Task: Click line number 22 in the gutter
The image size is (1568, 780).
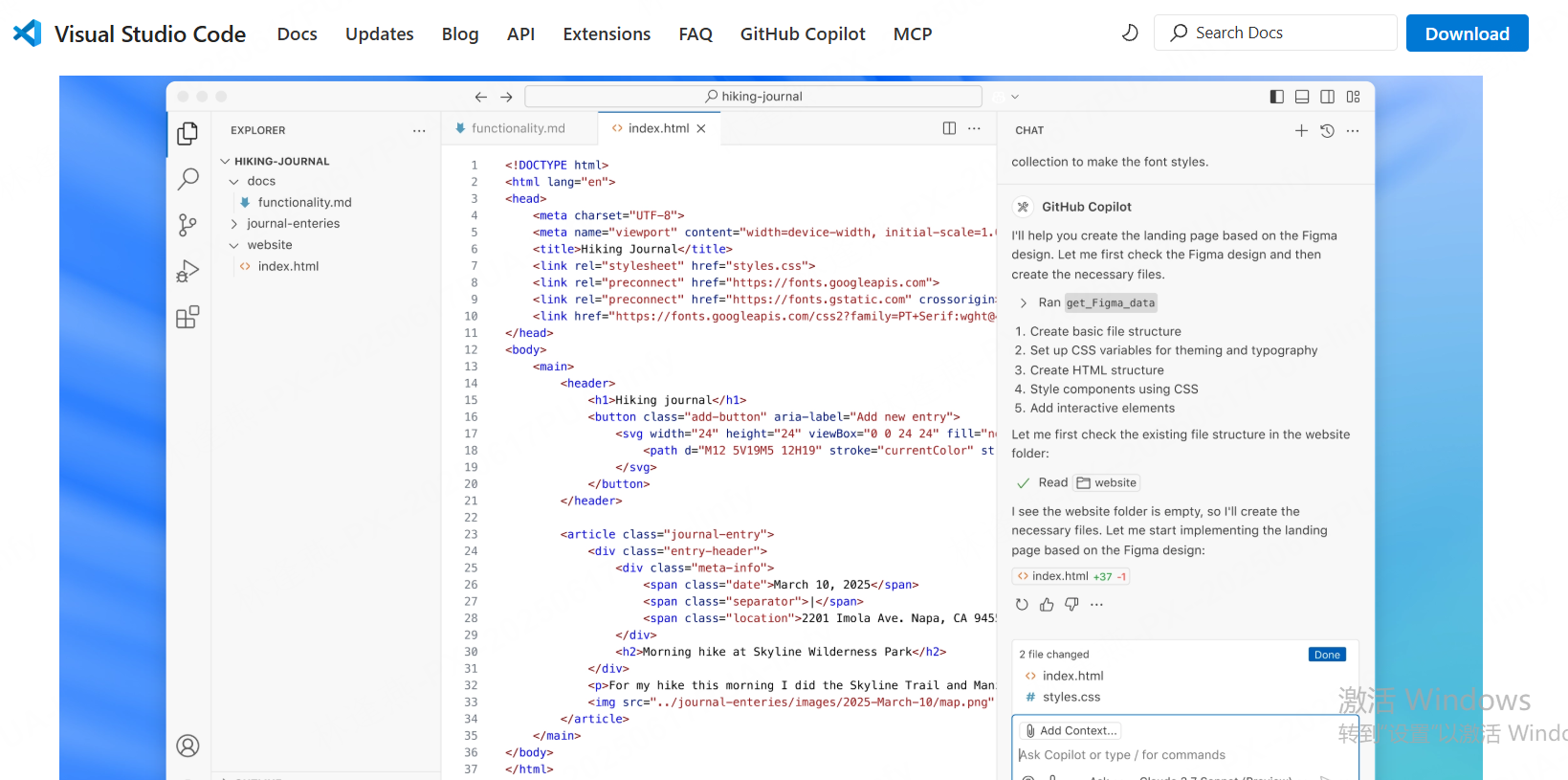Action: click(x=471, y=518)
